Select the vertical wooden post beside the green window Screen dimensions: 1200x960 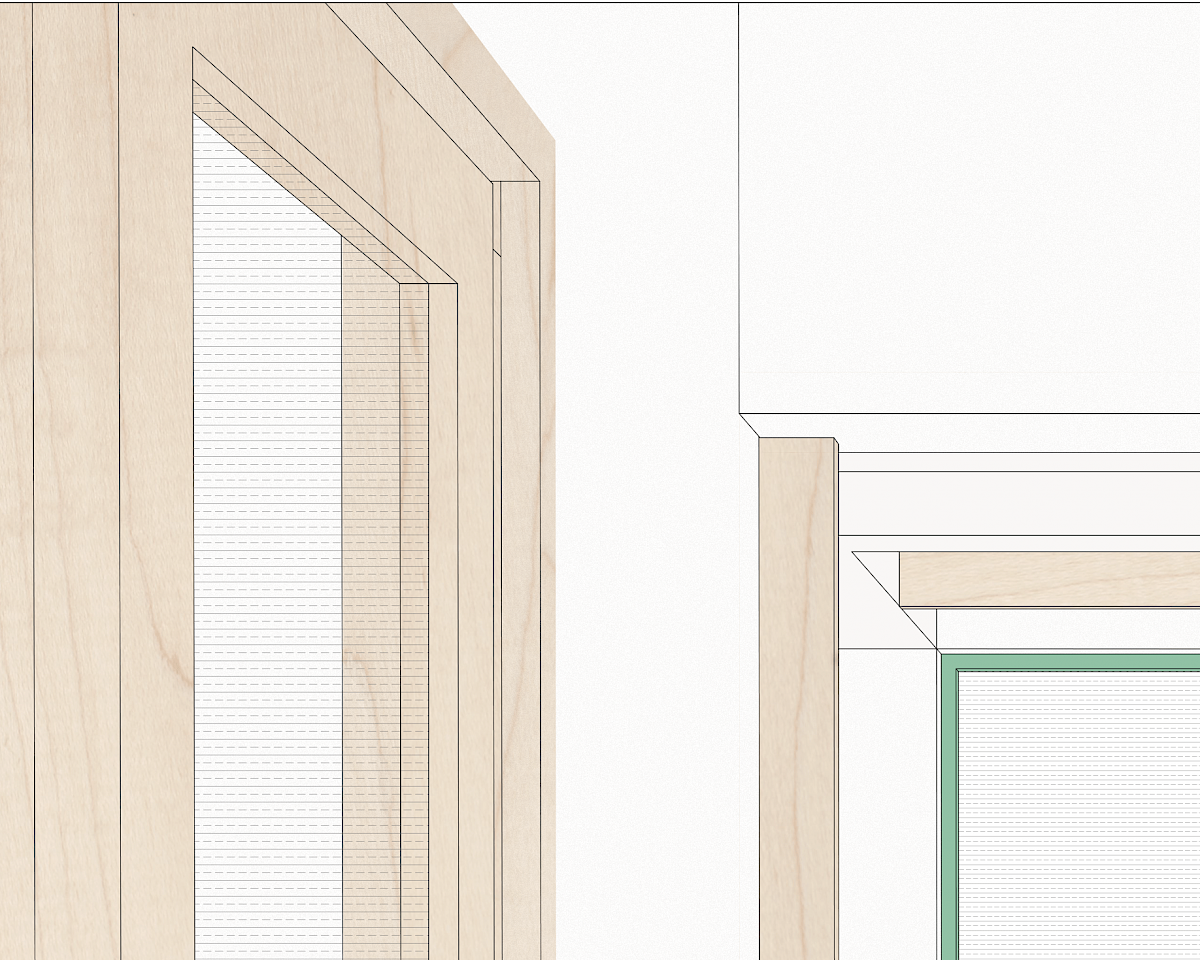coord(797,699)
